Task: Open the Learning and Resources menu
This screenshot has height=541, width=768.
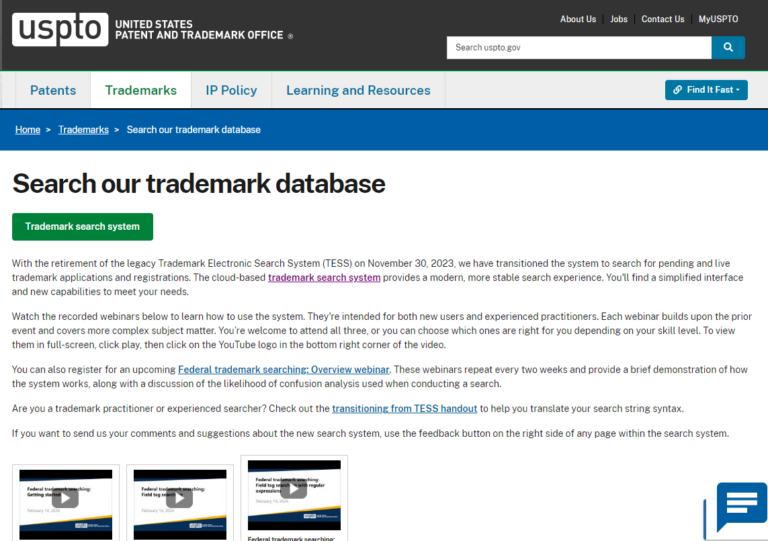Action: [x=358, y=90]
